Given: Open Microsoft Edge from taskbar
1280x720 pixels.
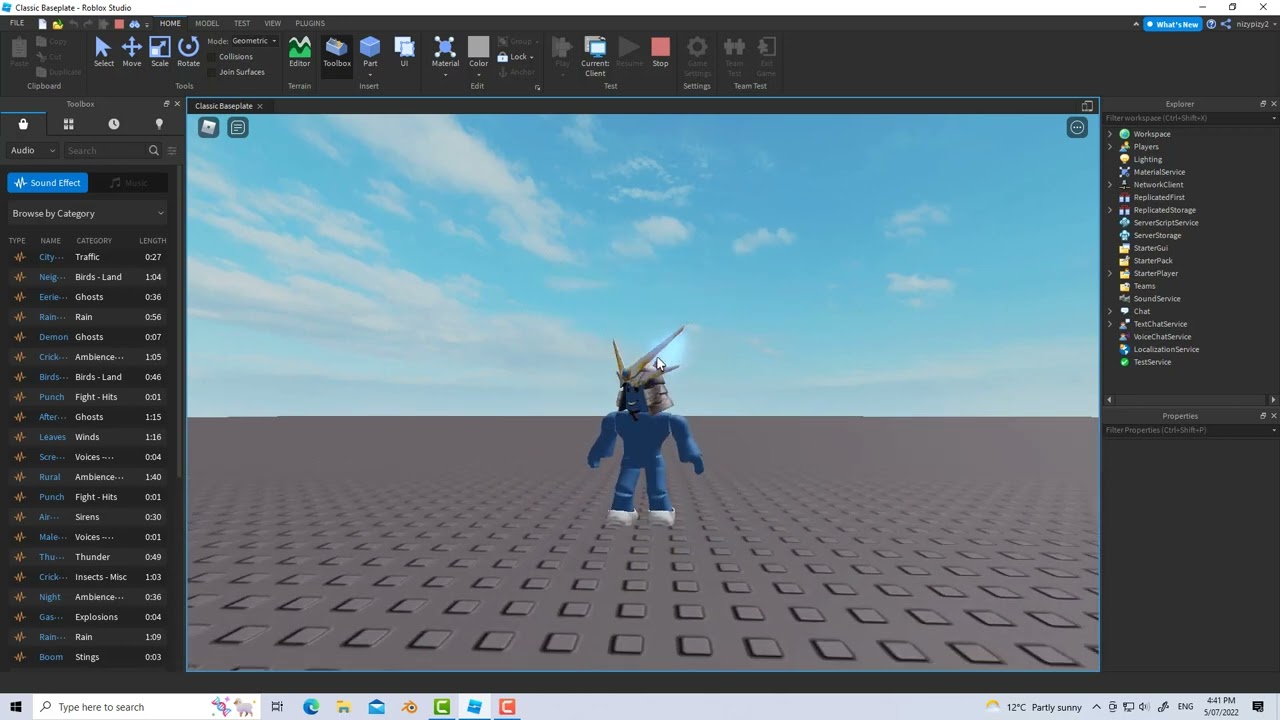Looking at the screenshot, I should [x=311, y=707].
